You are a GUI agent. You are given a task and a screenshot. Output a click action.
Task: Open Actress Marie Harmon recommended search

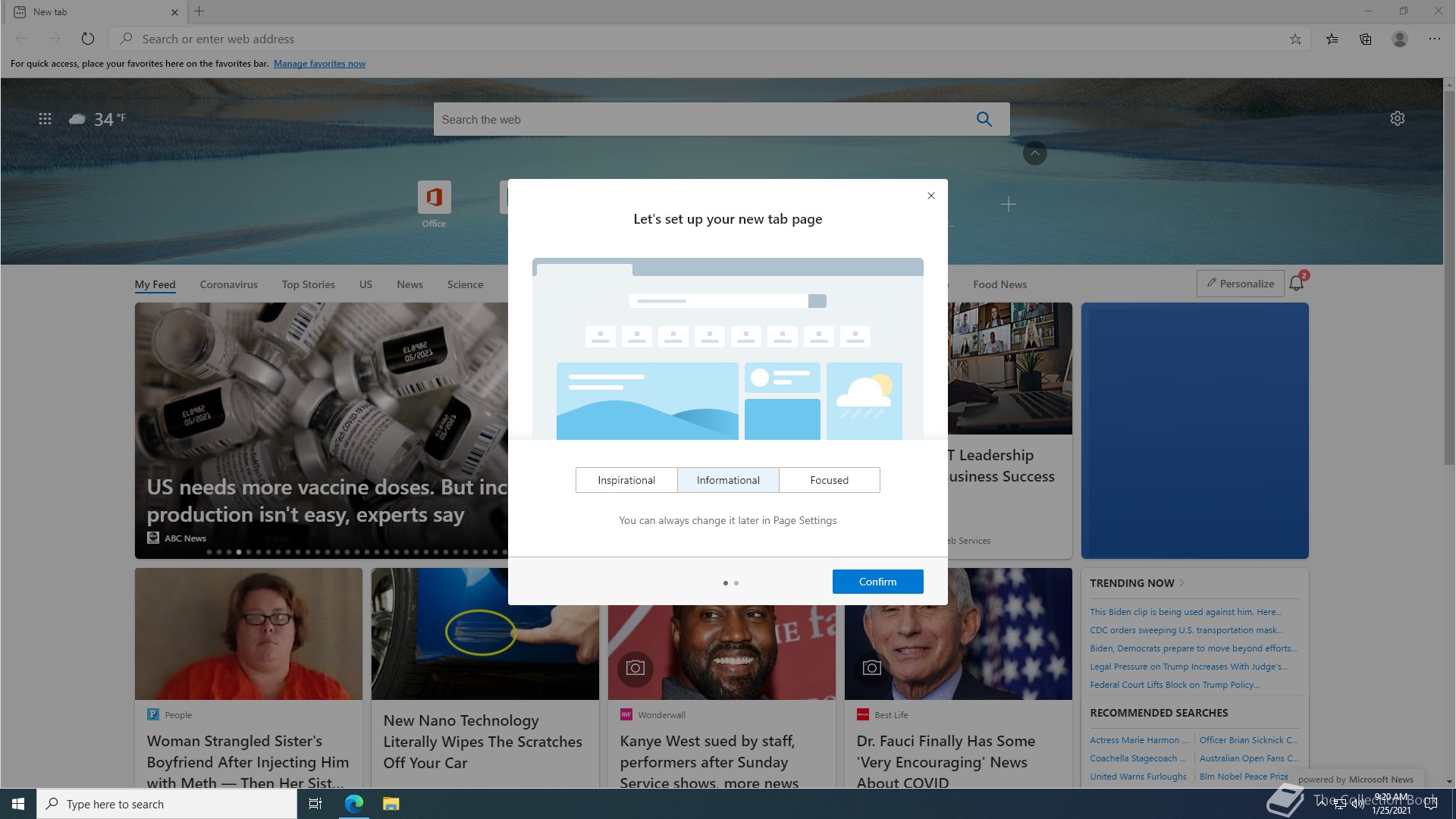[1138, 740]
